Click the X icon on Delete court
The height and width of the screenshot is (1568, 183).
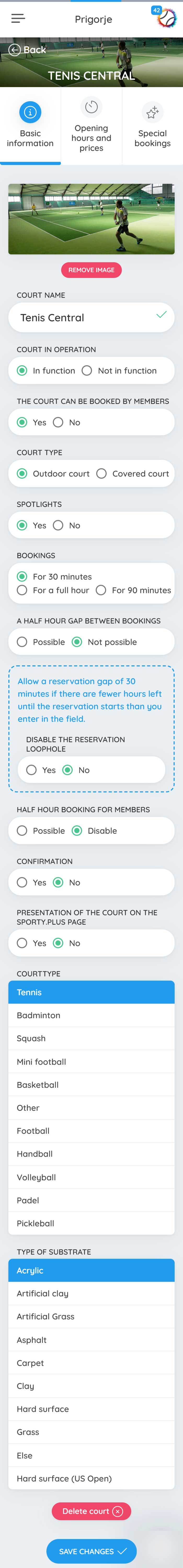point(118,1511)
